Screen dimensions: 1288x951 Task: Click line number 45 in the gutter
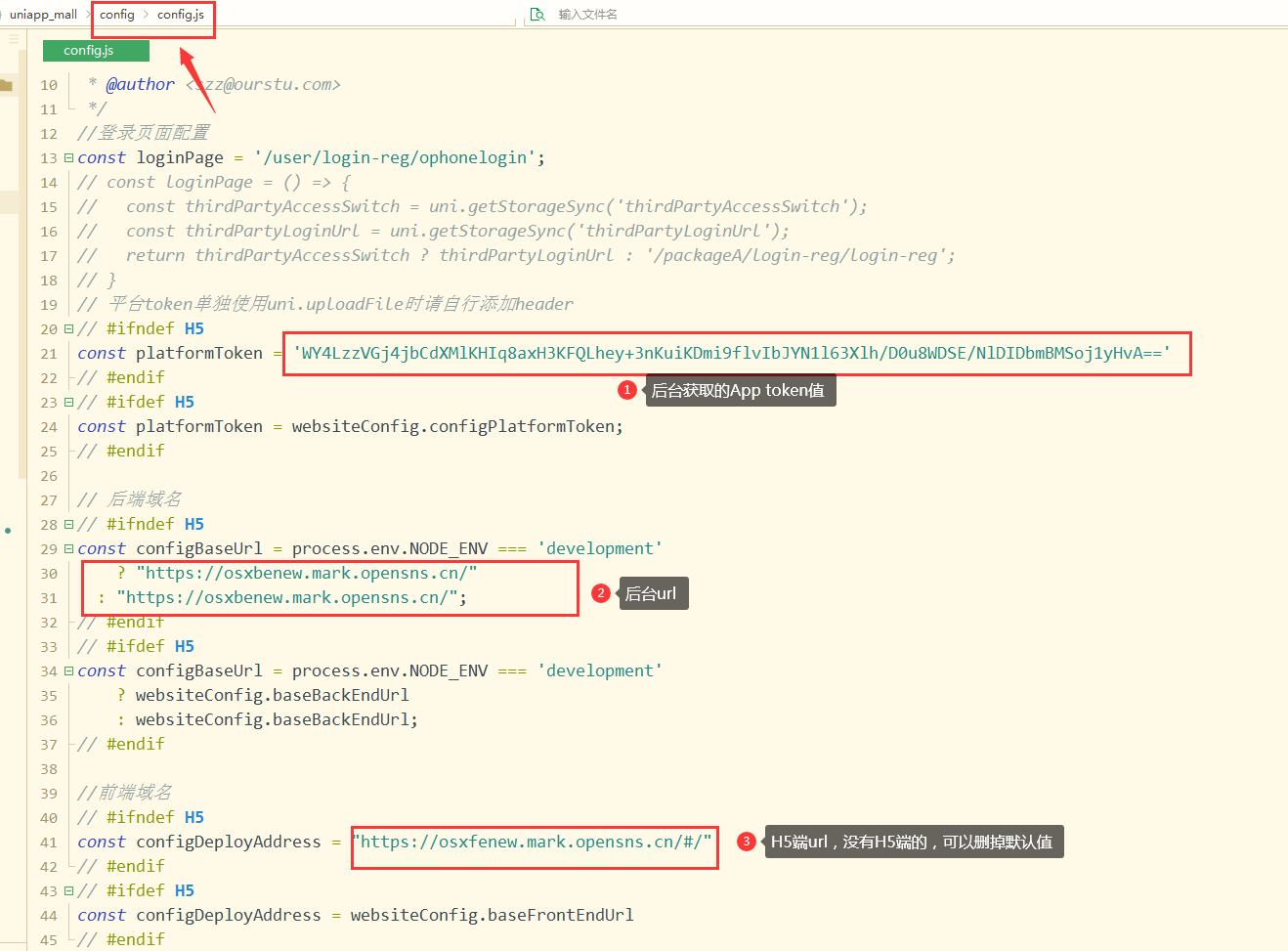(49, 940)
